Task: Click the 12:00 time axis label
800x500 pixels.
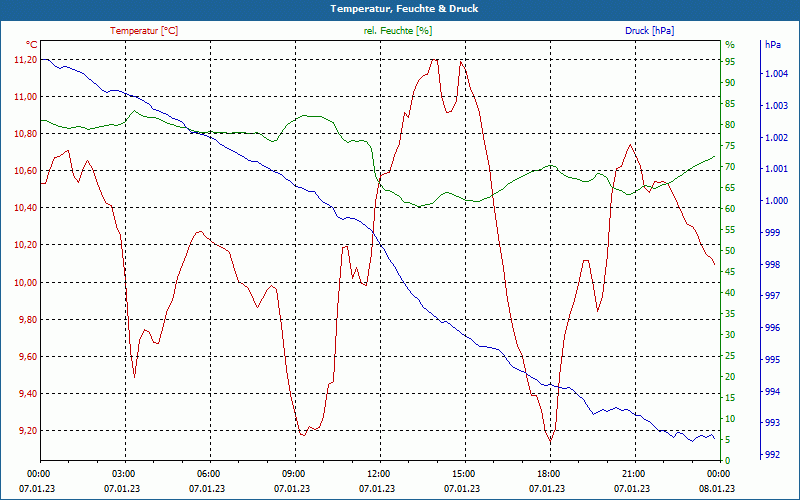Action: 381,473
